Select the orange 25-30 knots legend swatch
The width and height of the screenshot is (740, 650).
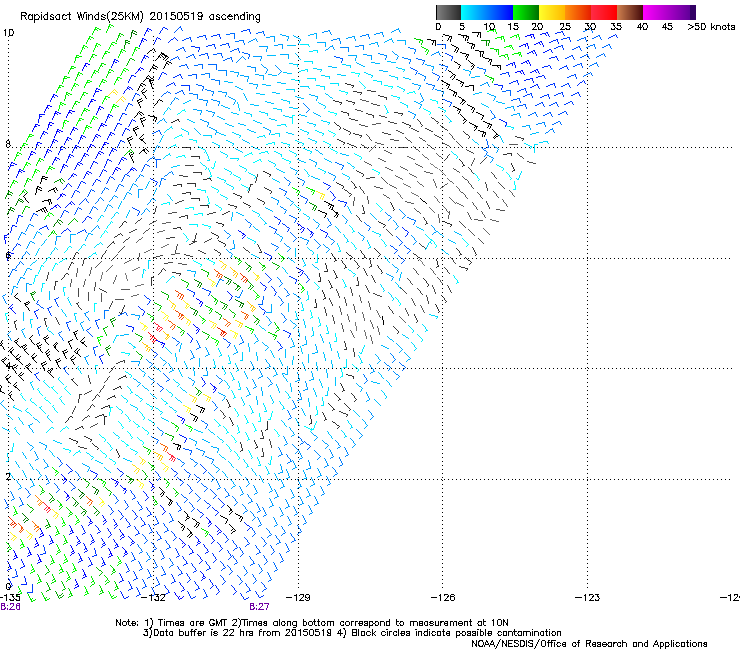point(578,12)
